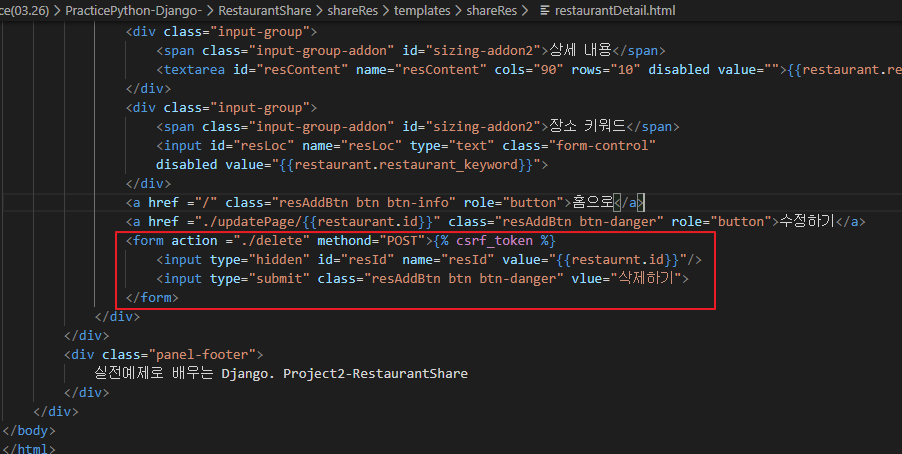Open the PracticePython-Django- breadcrumb folder
The height and width of the screenshot is (454, 902).
click(133, 10)
